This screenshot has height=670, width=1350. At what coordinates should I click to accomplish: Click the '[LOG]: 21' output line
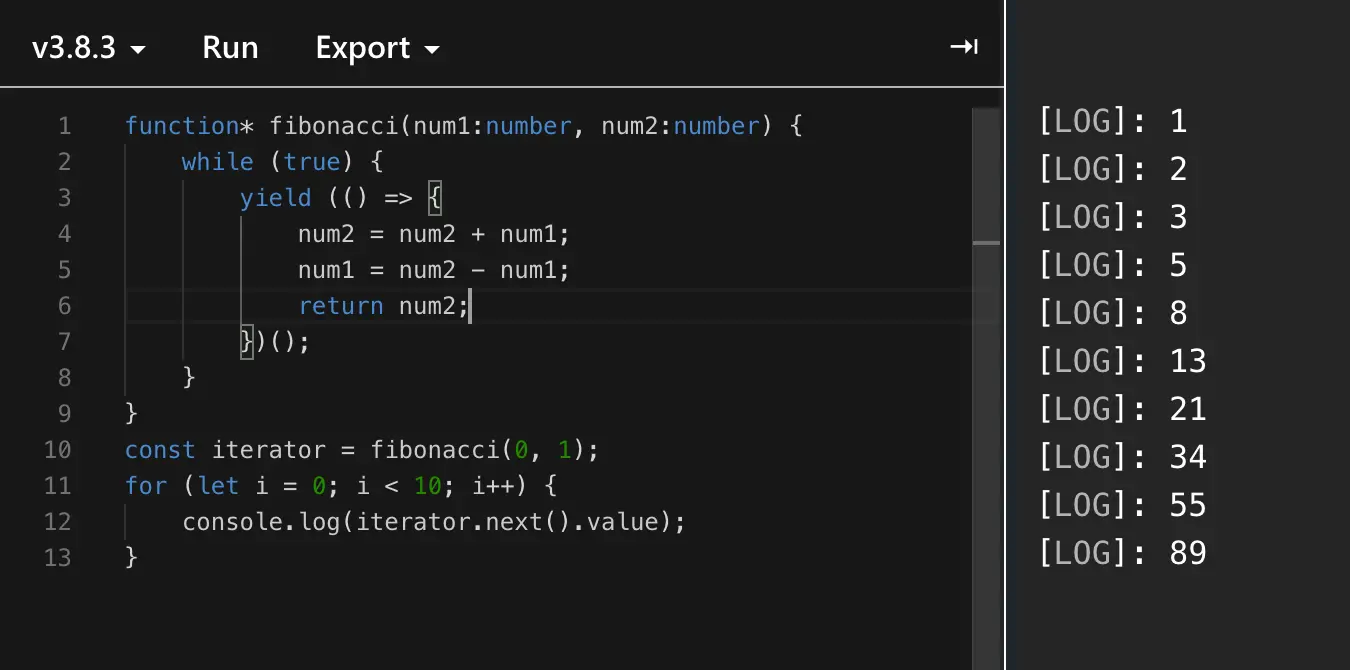click(x=1123, y=409)
